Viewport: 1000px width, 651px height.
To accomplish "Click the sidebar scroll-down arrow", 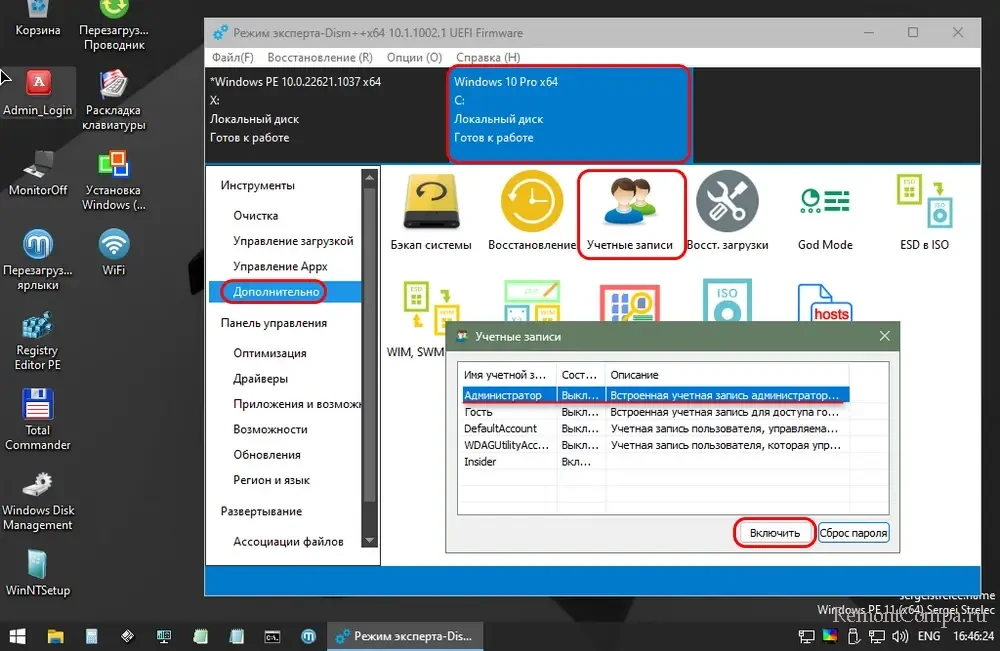I will 369,540.
